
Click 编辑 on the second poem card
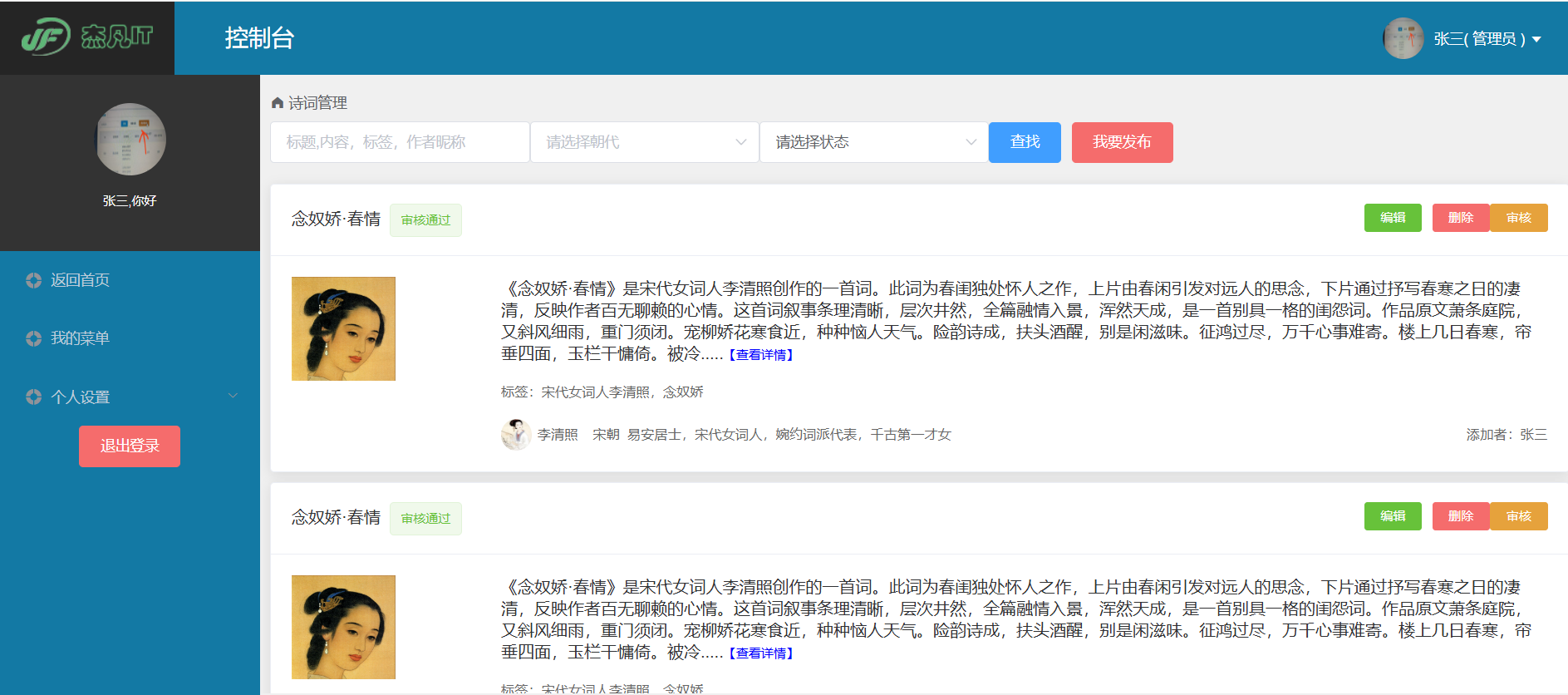pos(1393,516)
